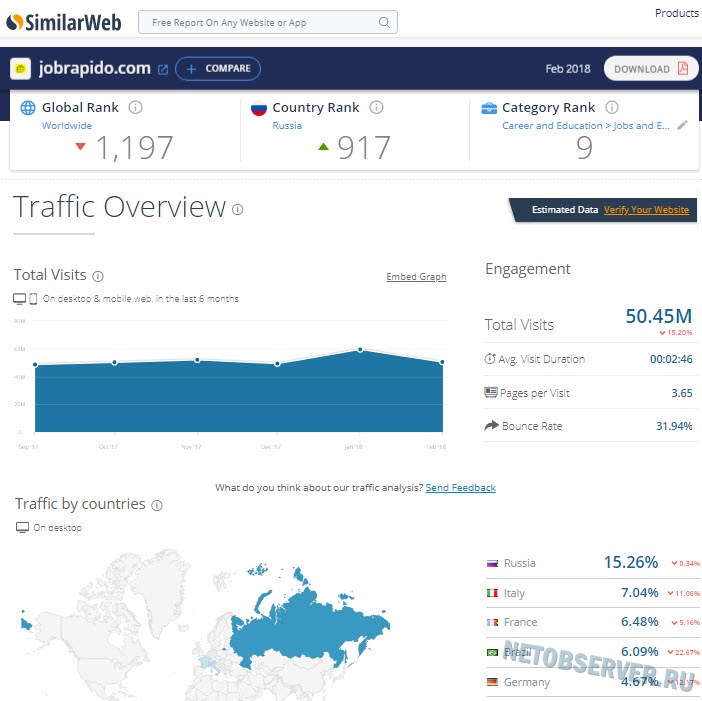The width and height of the screenshot is (702, 701).
Task: Click the Send Feedback link
Action: click(460, 487)
